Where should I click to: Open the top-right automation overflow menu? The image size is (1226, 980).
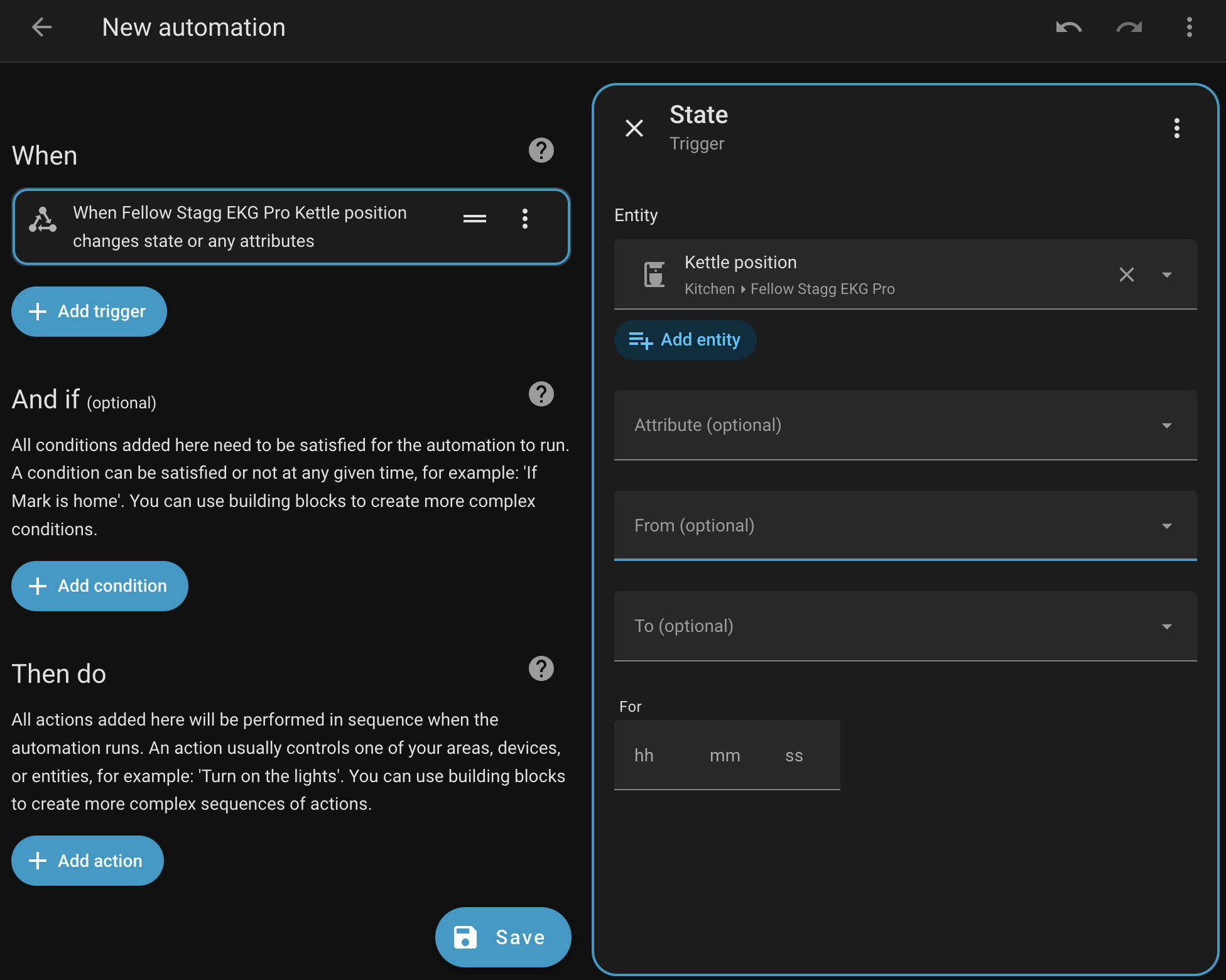[1189, 27]
